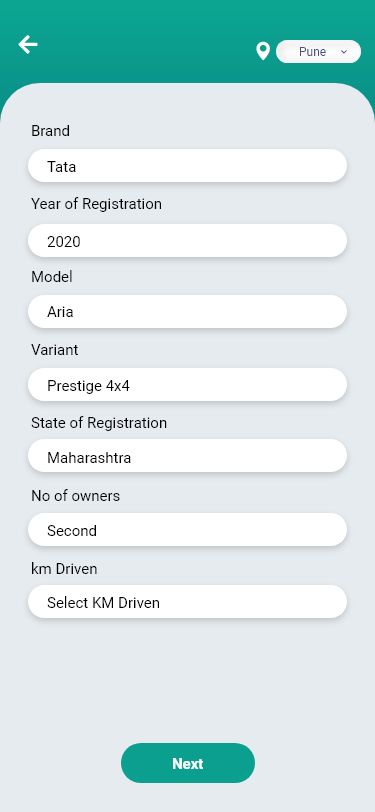
Task: Click the Next button
Action: pyautogui.click(x=188, y=763)
